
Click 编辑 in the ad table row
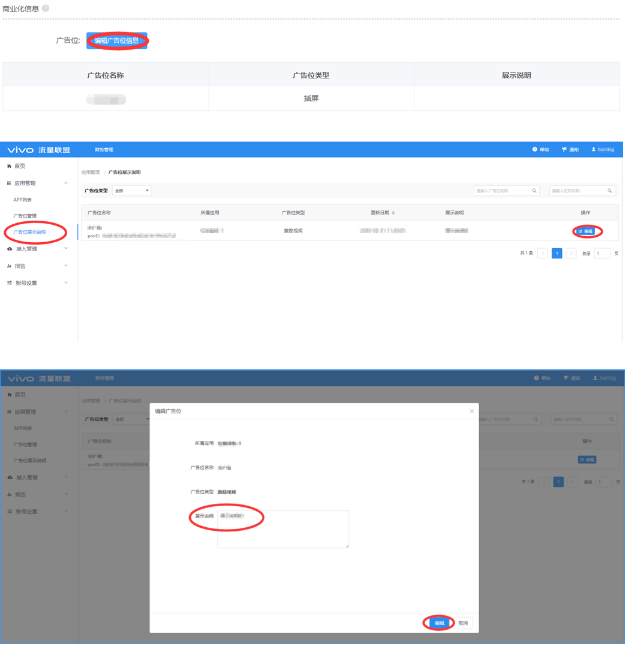tap(587, 231)
